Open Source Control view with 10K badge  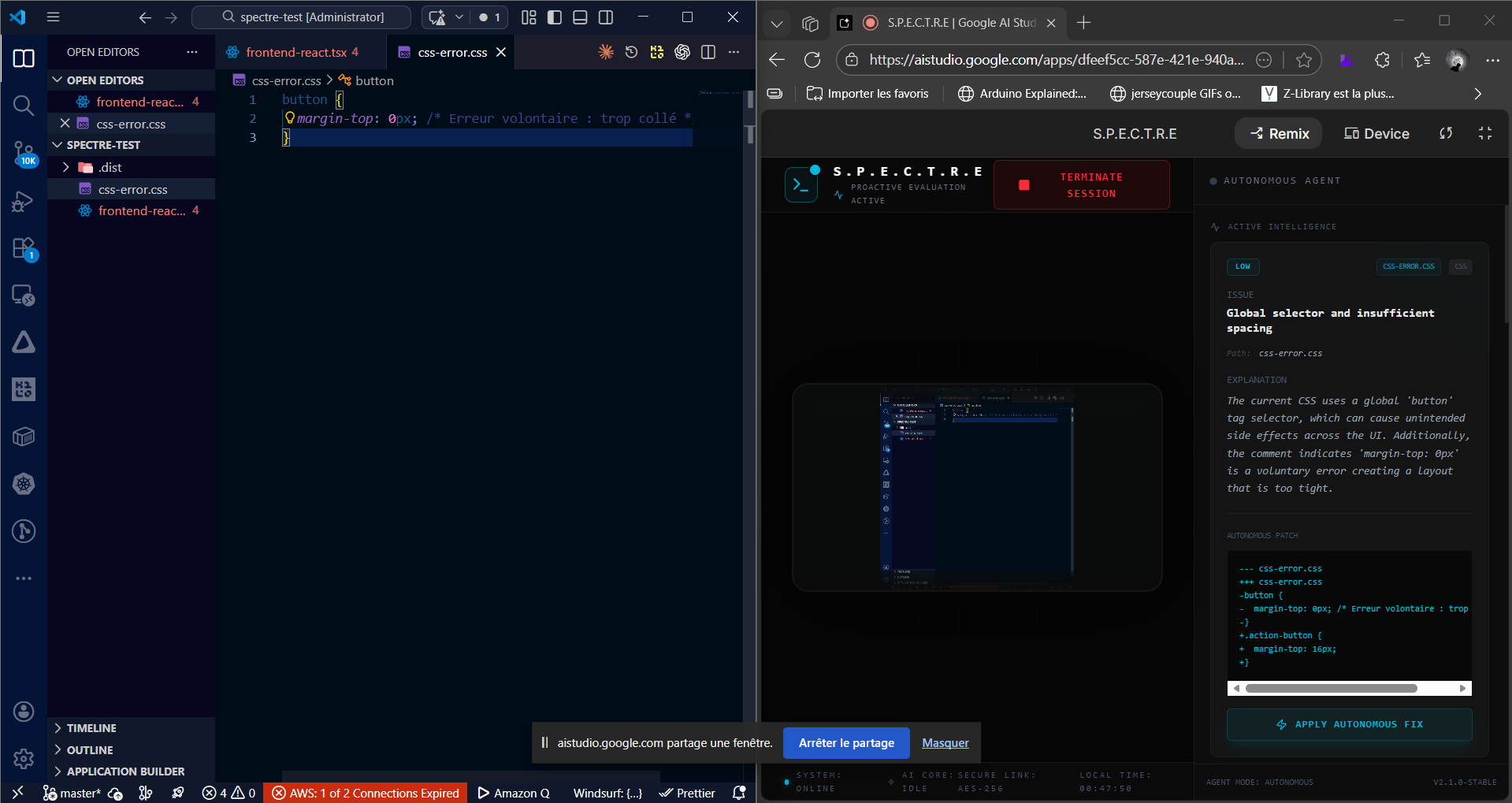point(24,153)
